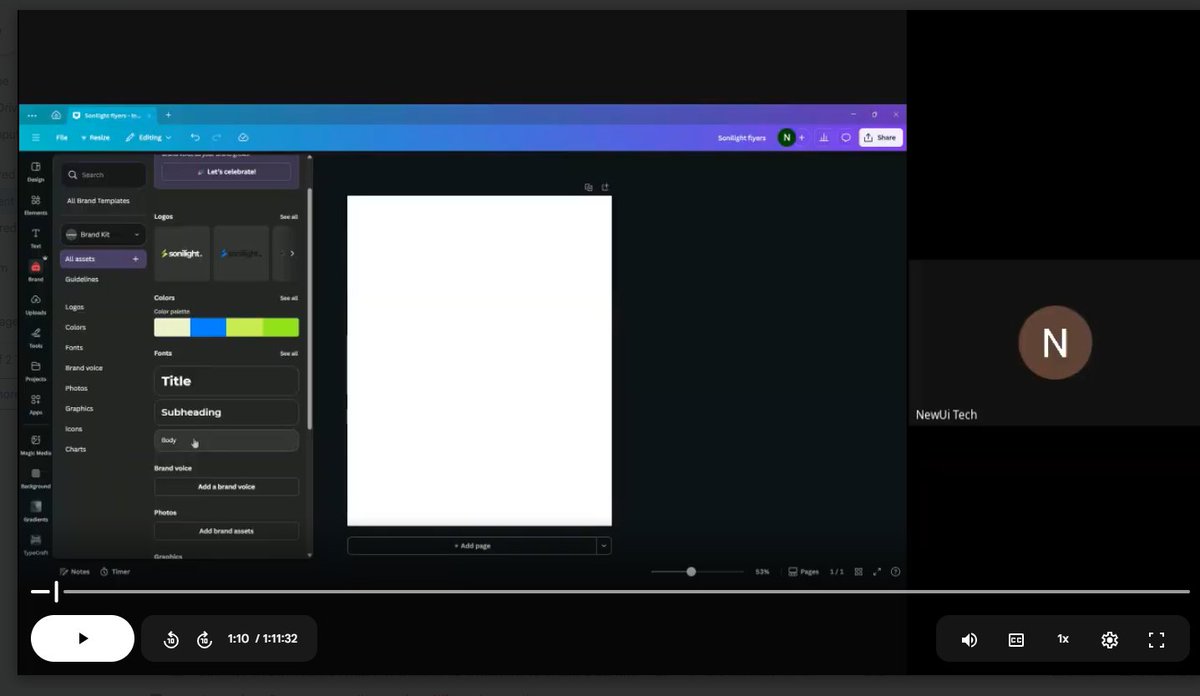
Task: Open the Magic Media app
Action: [x=36, y=444]
